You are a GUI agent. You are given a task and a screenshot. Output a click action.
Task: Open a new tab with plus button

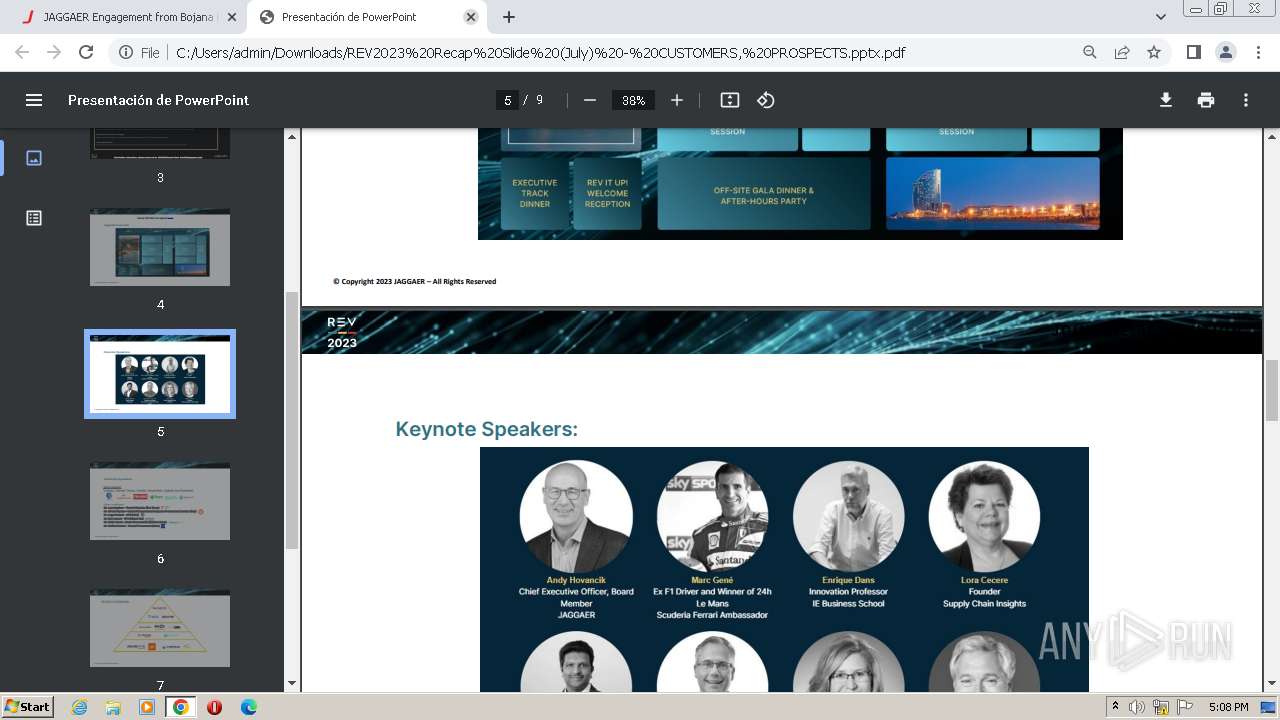click(509, 17)
